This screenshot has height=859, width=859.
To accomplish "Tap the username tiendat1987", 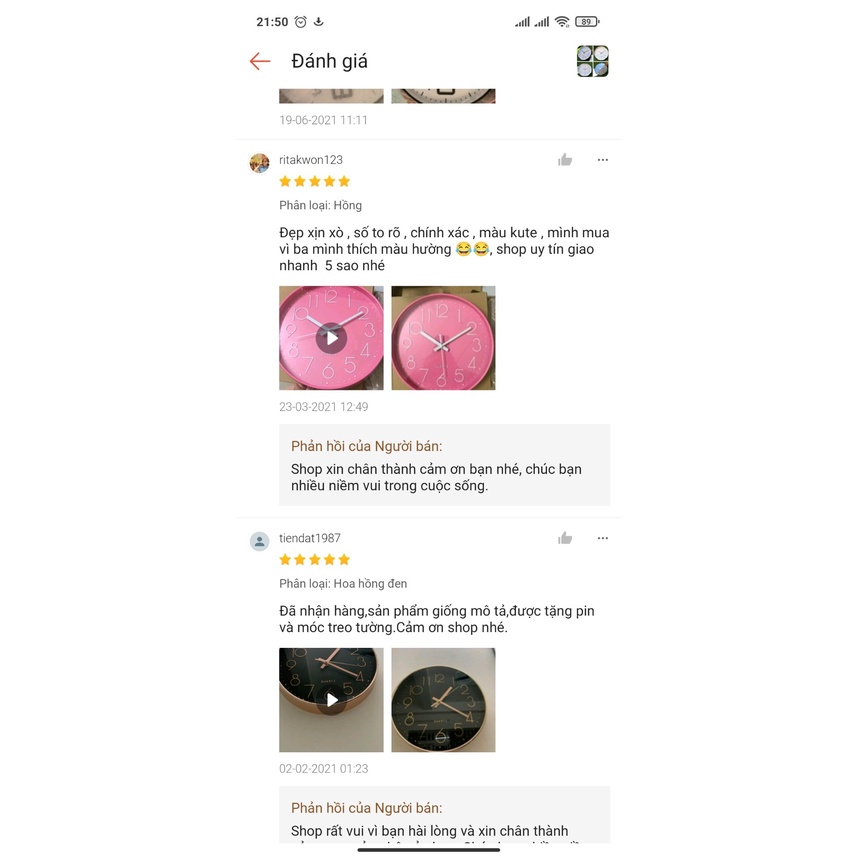I will point(310,539).
